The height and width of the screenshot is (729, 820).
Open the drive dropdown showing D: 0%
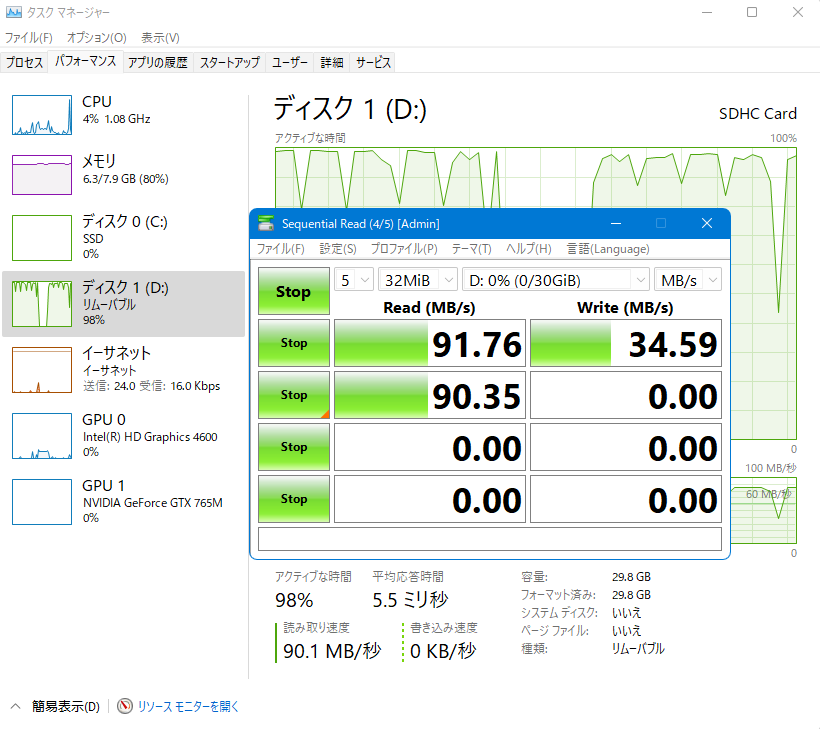coord(556,280)
